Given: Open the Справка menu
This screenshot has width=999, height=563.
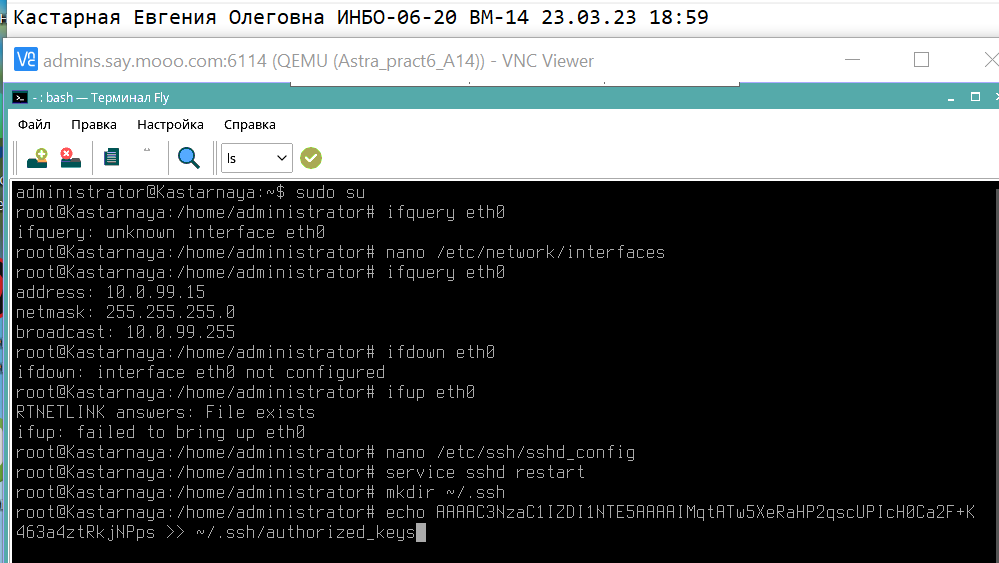Looking at the screenshot, I should click(250, 125).
